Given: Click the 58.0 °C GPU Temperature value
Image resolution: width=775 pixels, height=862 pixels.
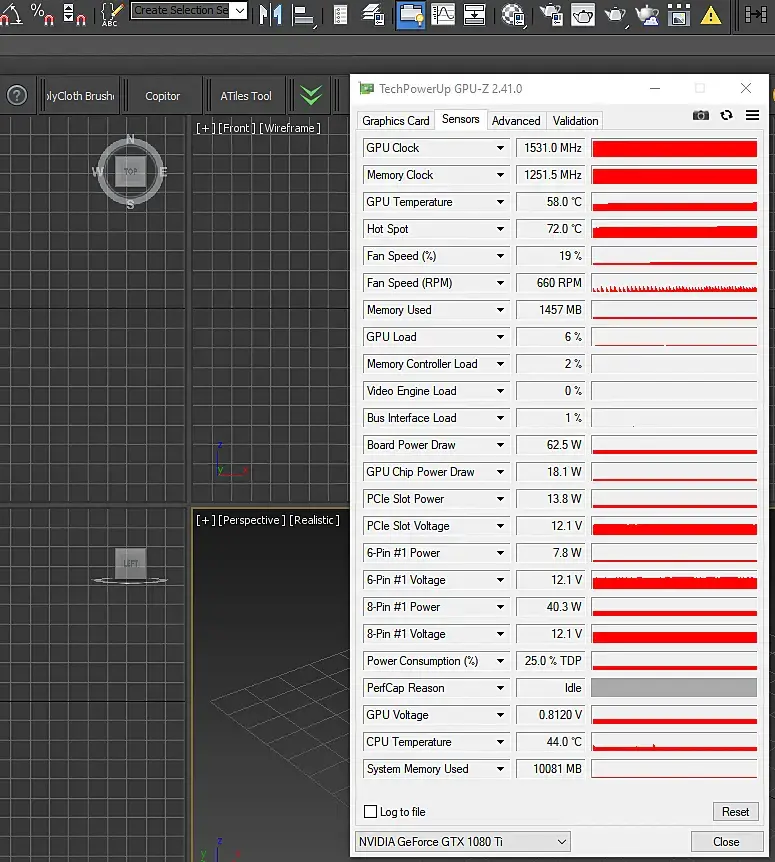Looking at the screenshot, I should pos(551,202).
